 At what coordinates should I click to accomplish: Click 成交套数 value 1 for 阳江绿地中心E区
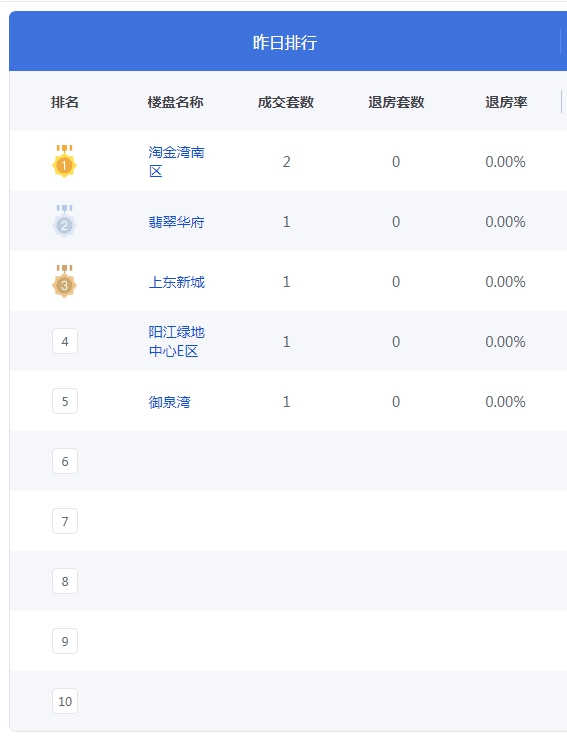(286, 342)
